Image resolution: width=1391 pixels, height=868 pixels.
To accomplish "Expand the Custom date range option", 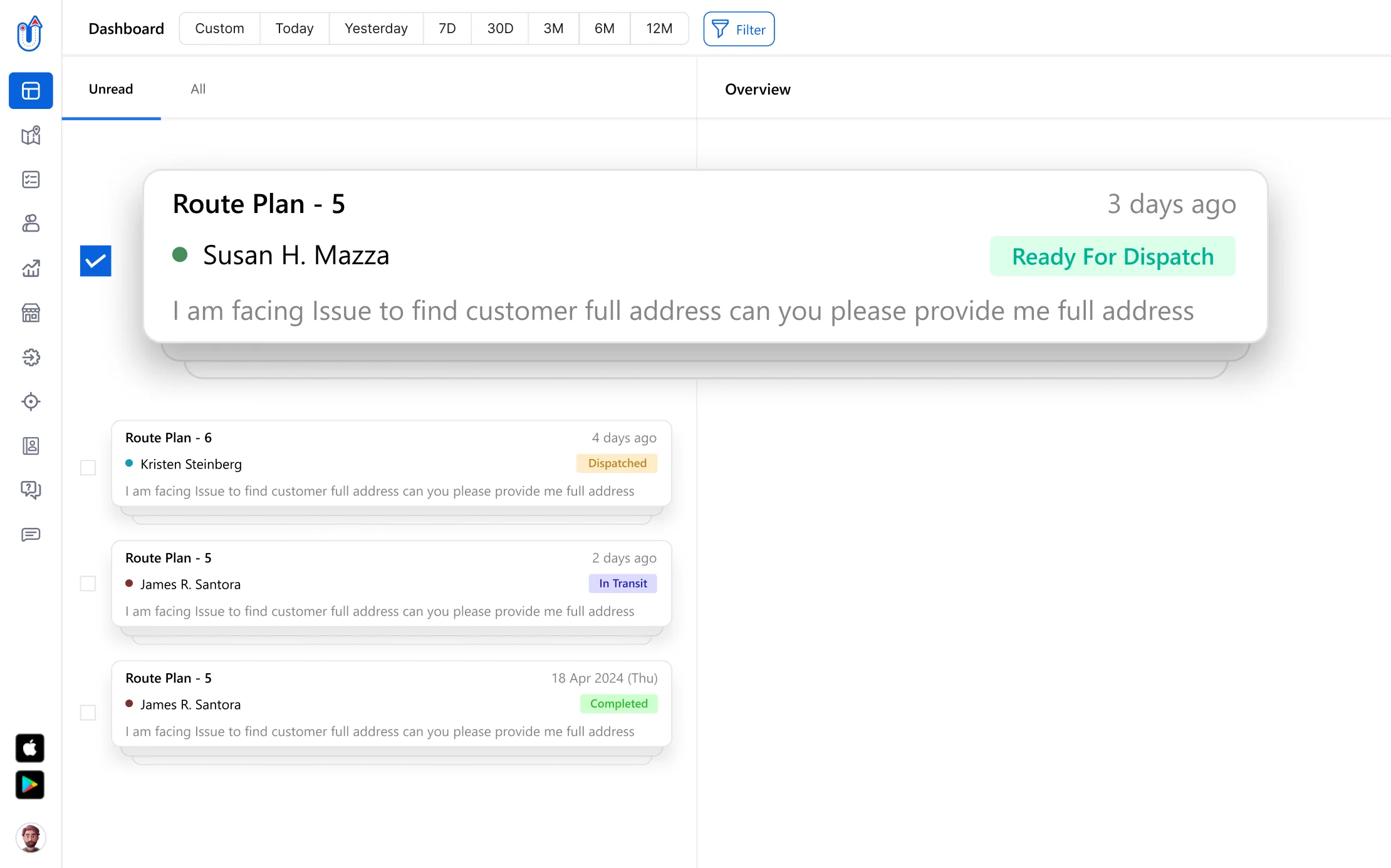I will (219, 28).
